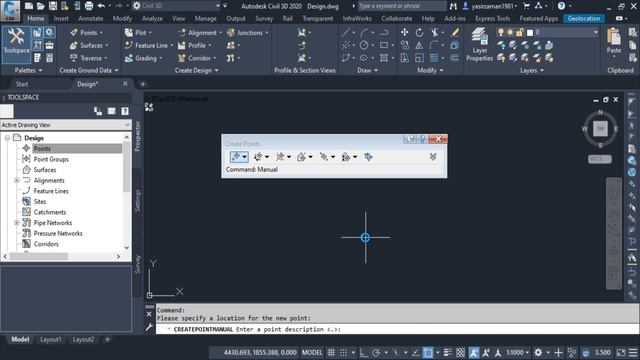
Task: Open Layer Properties manager
Action: pos(480,44)
